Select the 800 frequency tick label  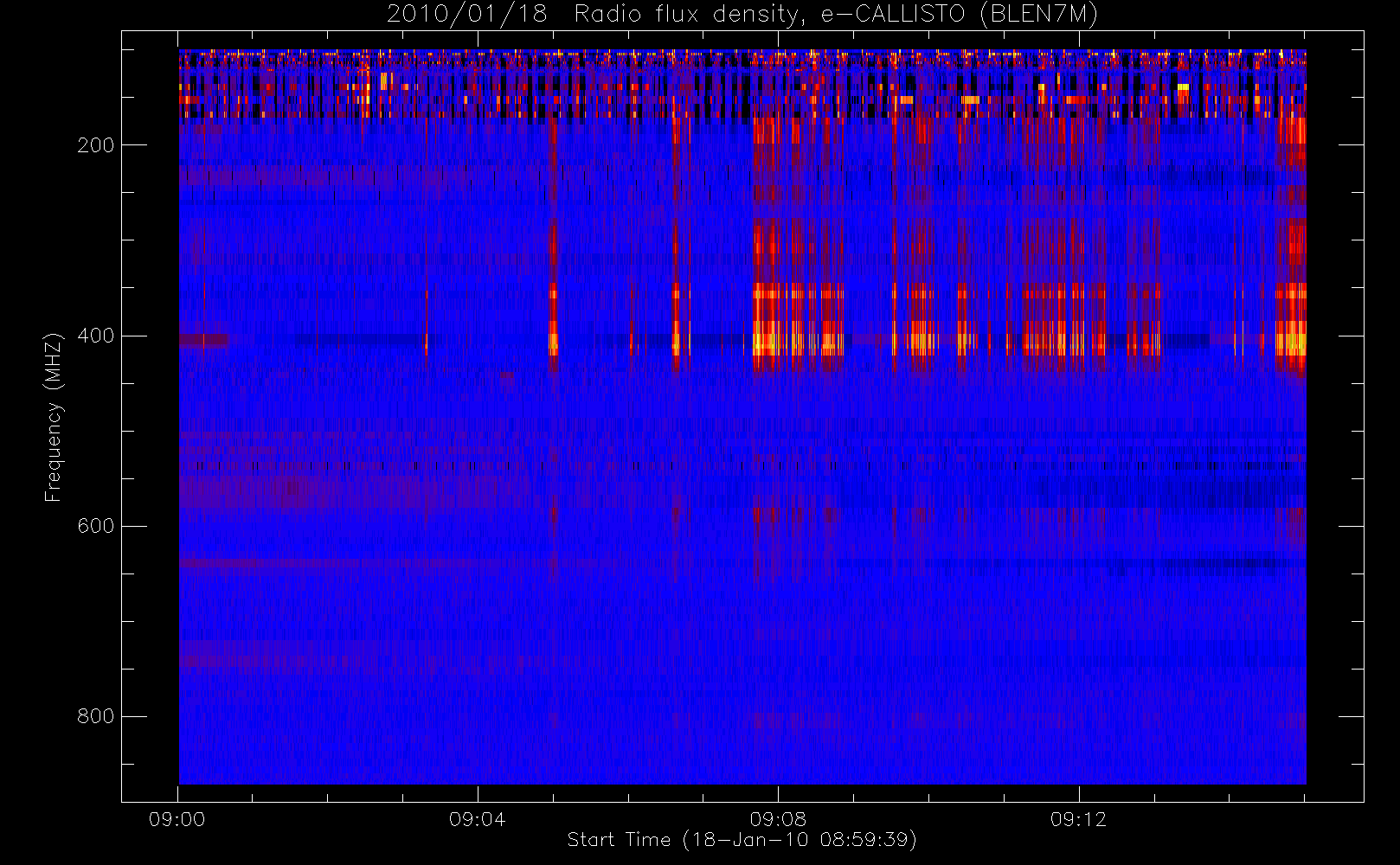pos(96,716)
